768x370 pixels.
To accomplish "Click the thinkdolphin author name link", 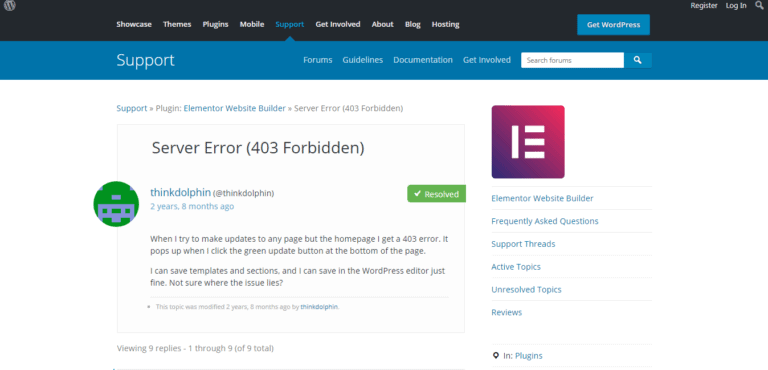I will tap(180, 192).
